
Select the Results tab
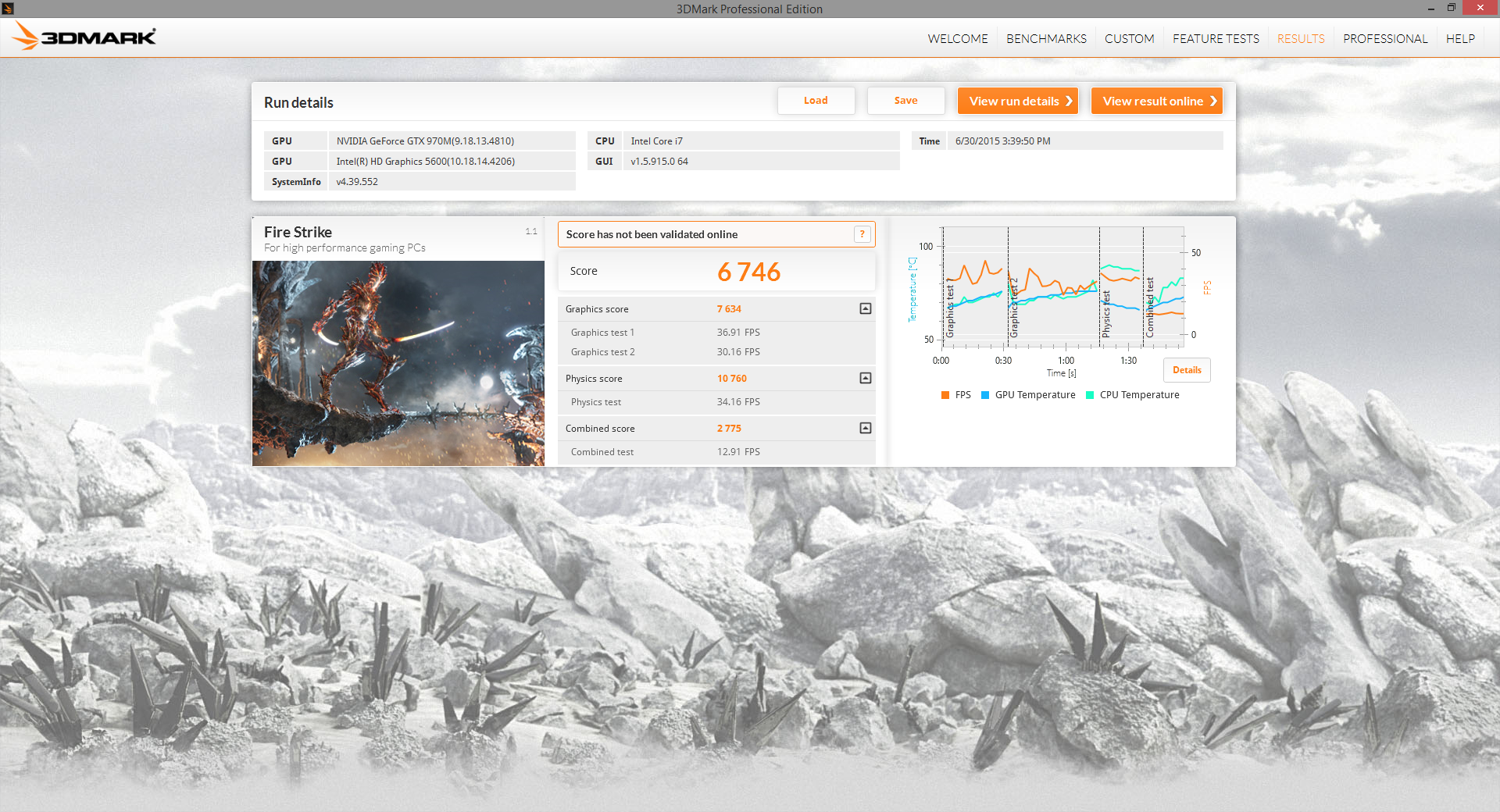click(x=1301, y=38)
